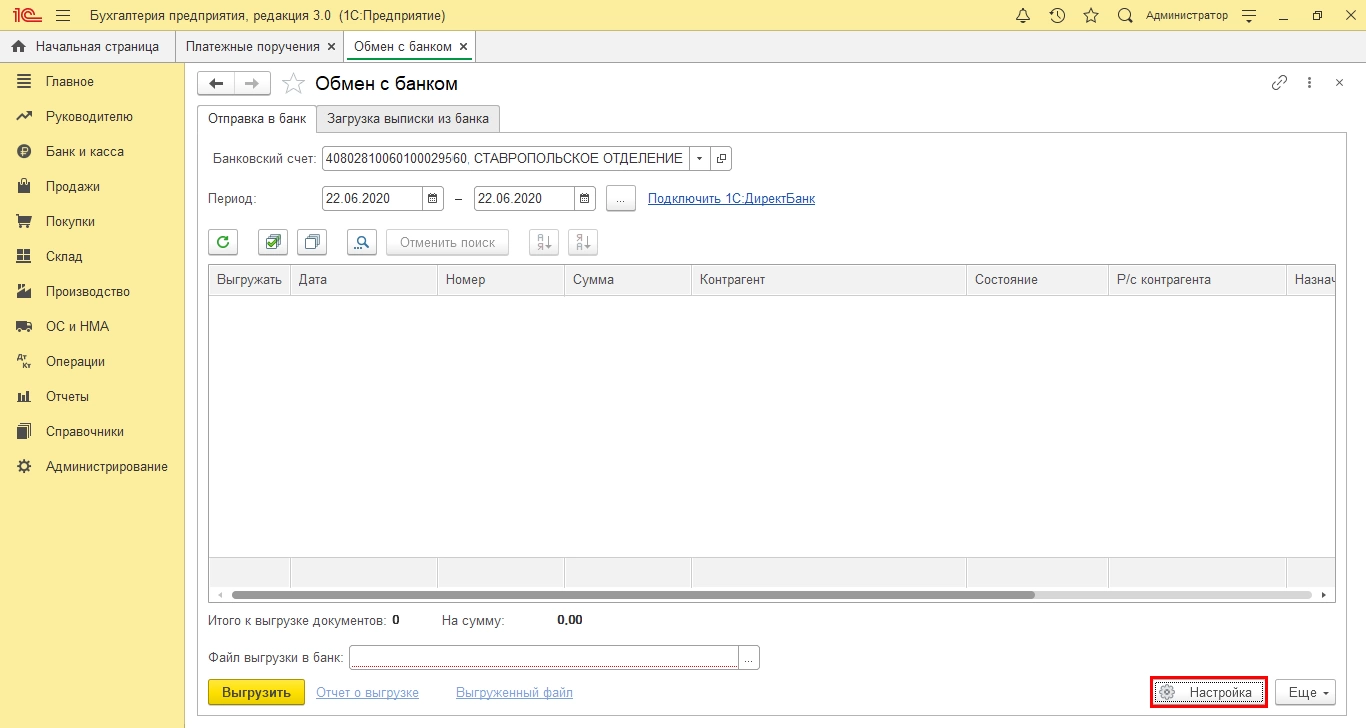The width and height of the screenshot is (1366, 728).
Task: Click the Дата column header
Action: click(364, 280)
